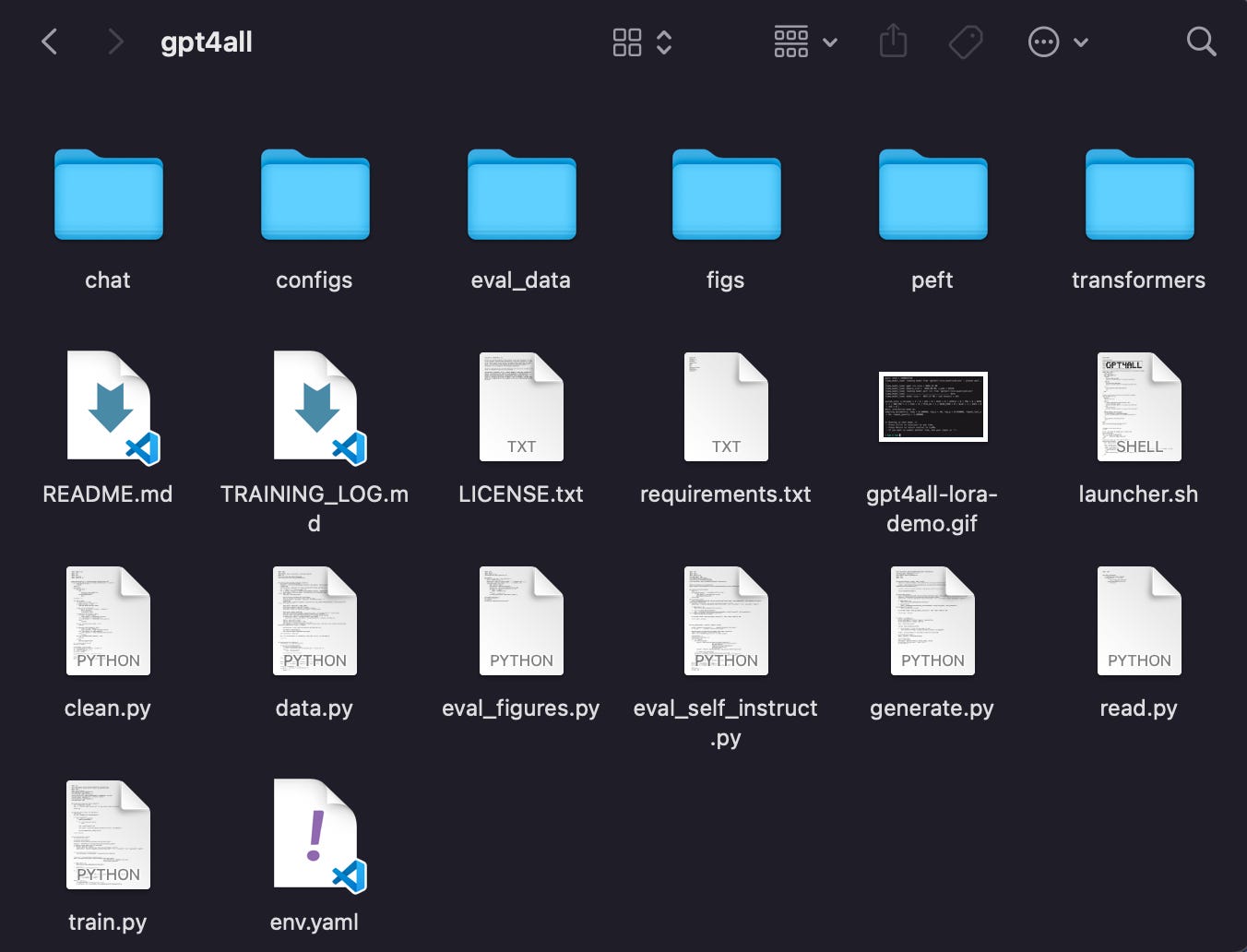Open the search magnifier
The width and height of the screenshot is (1247, 952).
click(1201, 42)
